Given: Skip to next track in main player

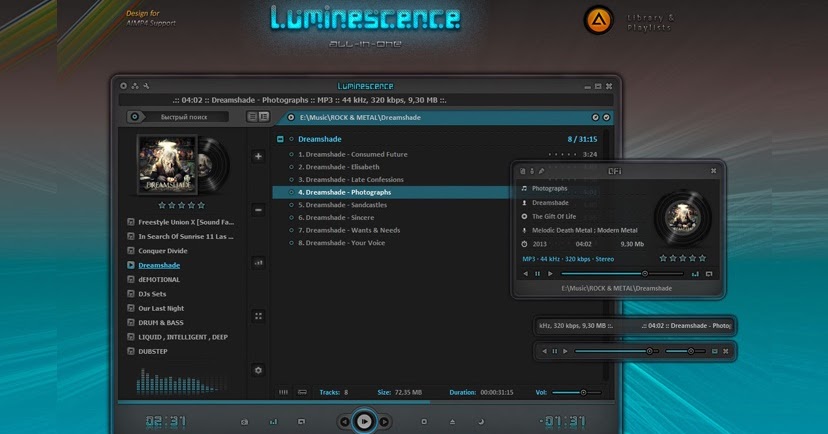Looking at the screenshot, I should (384, 422).
